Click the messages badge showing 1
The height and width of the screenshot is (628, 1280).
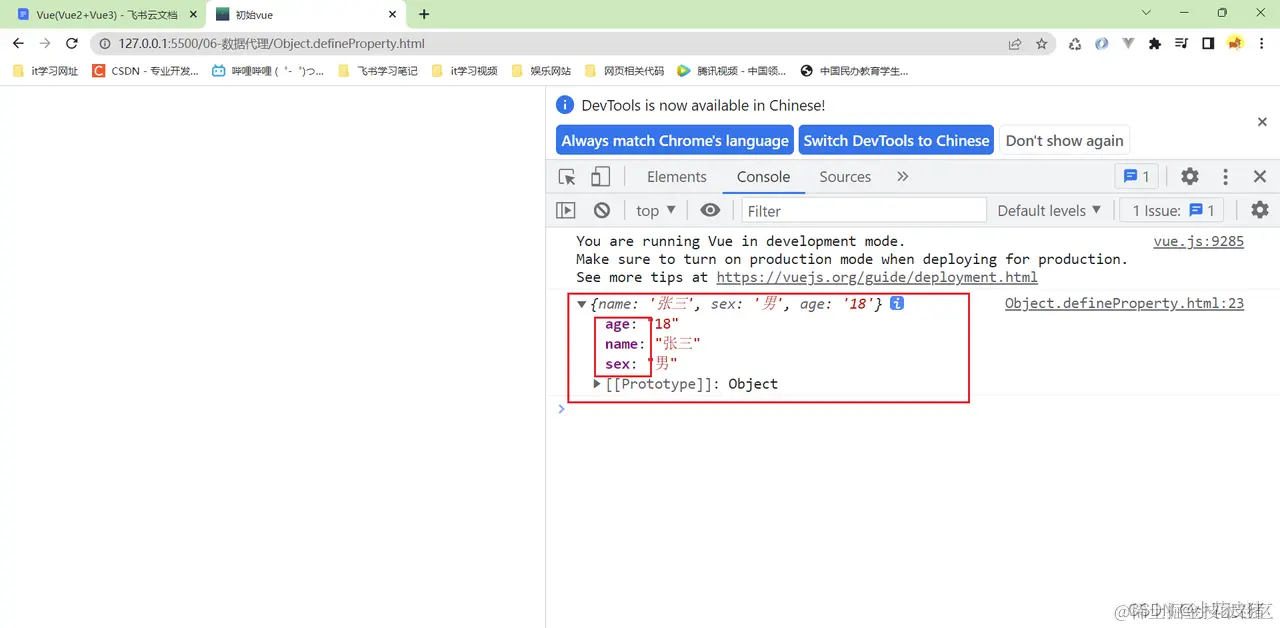pos(1137,177)
